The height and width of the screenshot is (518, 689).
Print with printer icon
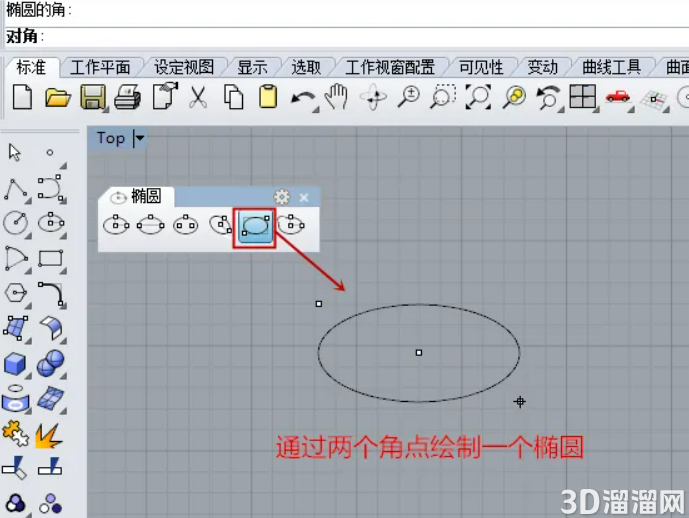tap(127, 97)
